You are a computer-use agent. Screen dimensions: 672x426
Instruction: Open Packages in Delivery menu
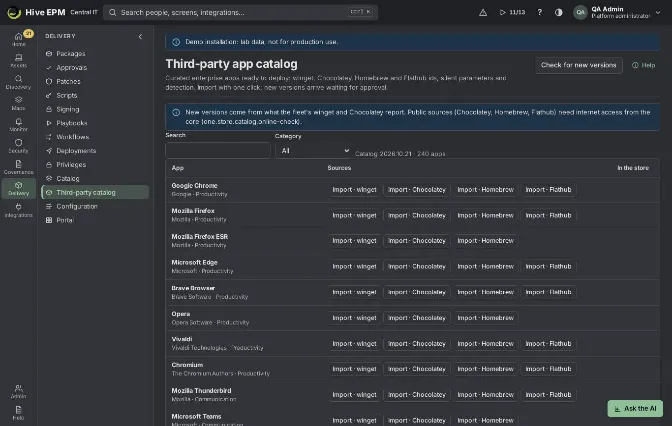(x=95, y=54)
